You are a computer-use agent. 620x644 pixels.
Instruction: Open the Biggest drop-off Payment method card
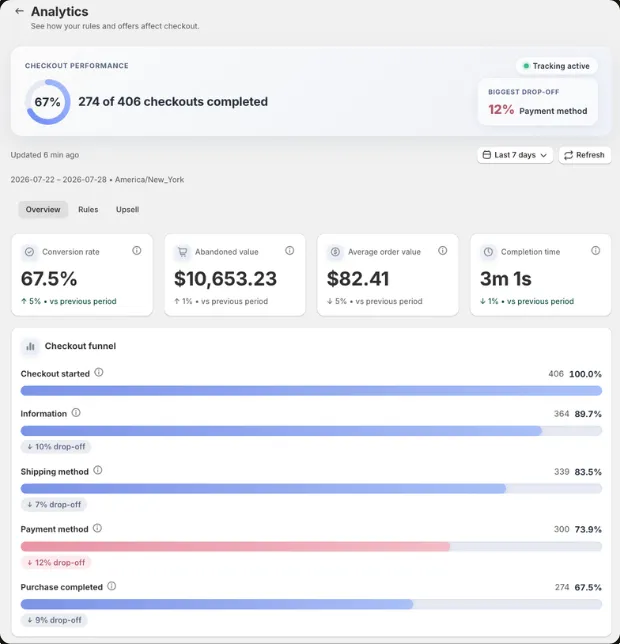pos(537,102)
